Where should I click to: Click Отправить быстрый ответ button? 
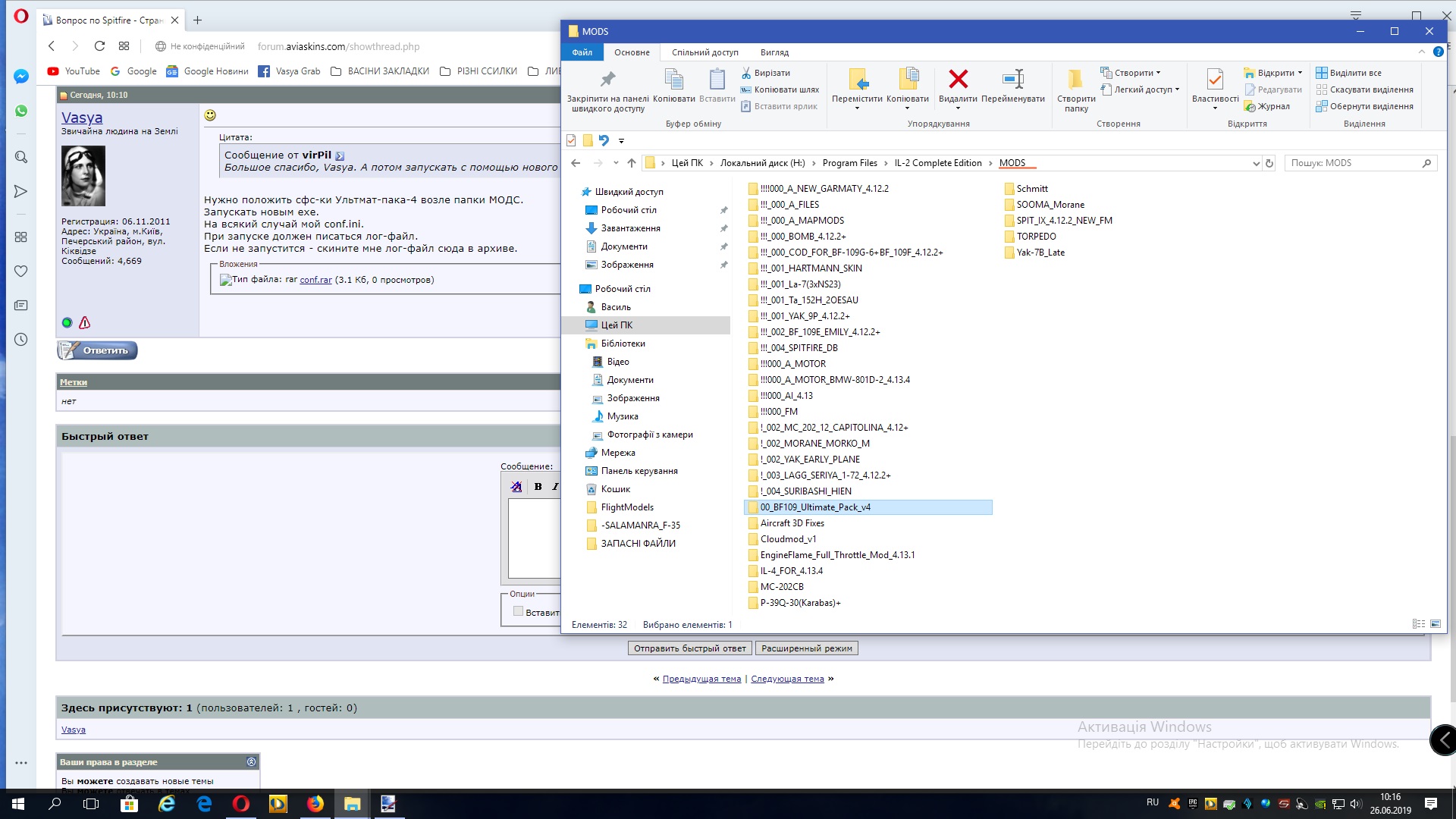(689, 648)
